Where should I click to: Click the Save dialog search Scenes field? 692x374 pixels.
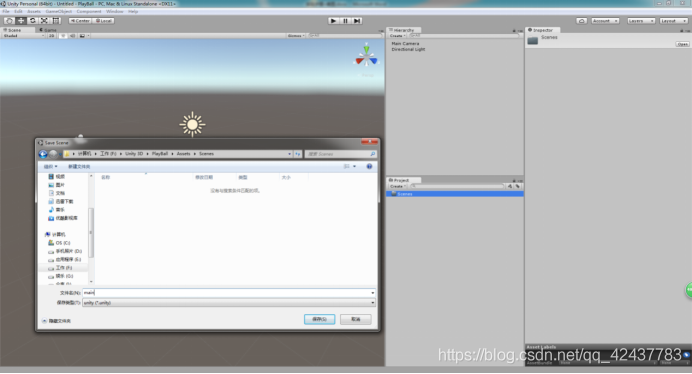tap(341, 154)
